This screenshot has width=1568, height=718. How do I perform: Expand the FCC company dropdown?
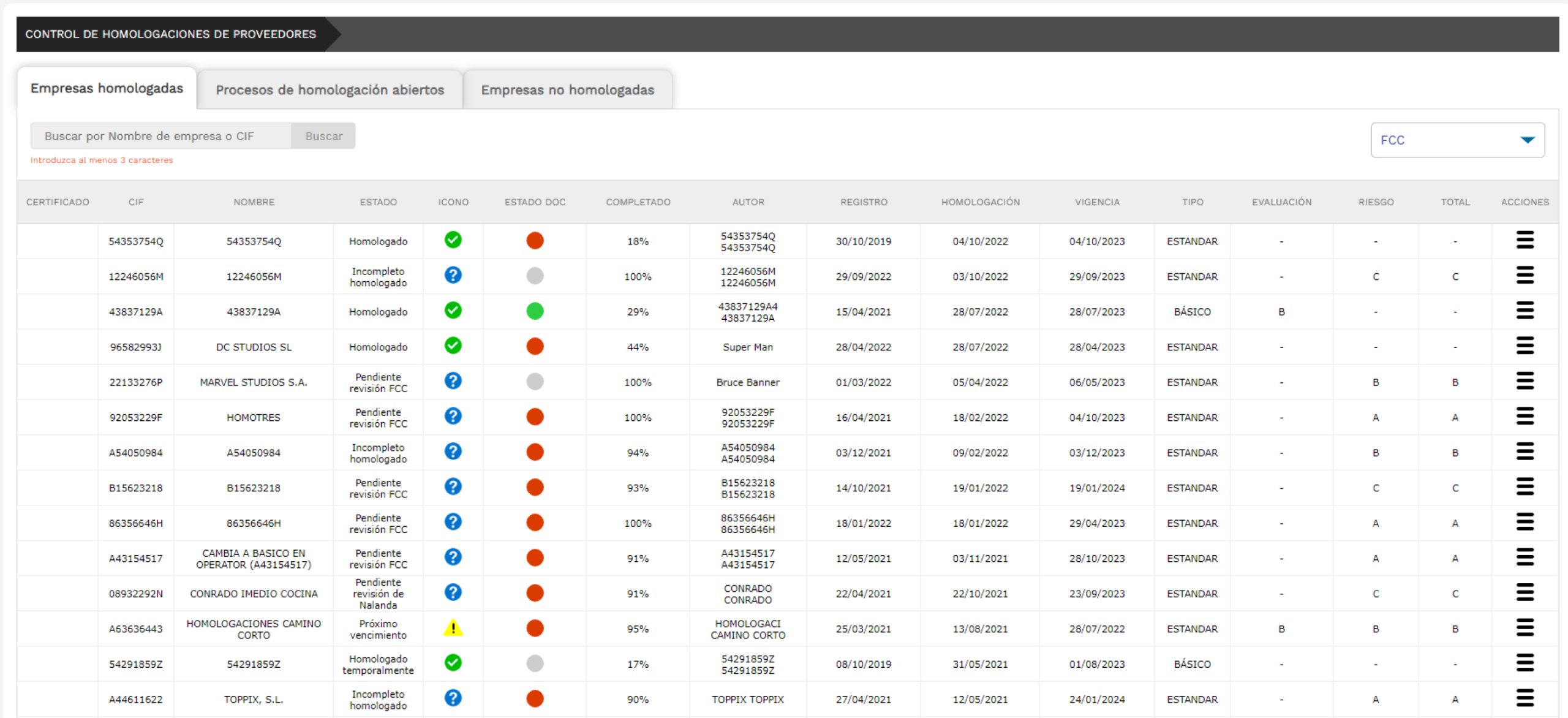click(x=1457, y=140)
